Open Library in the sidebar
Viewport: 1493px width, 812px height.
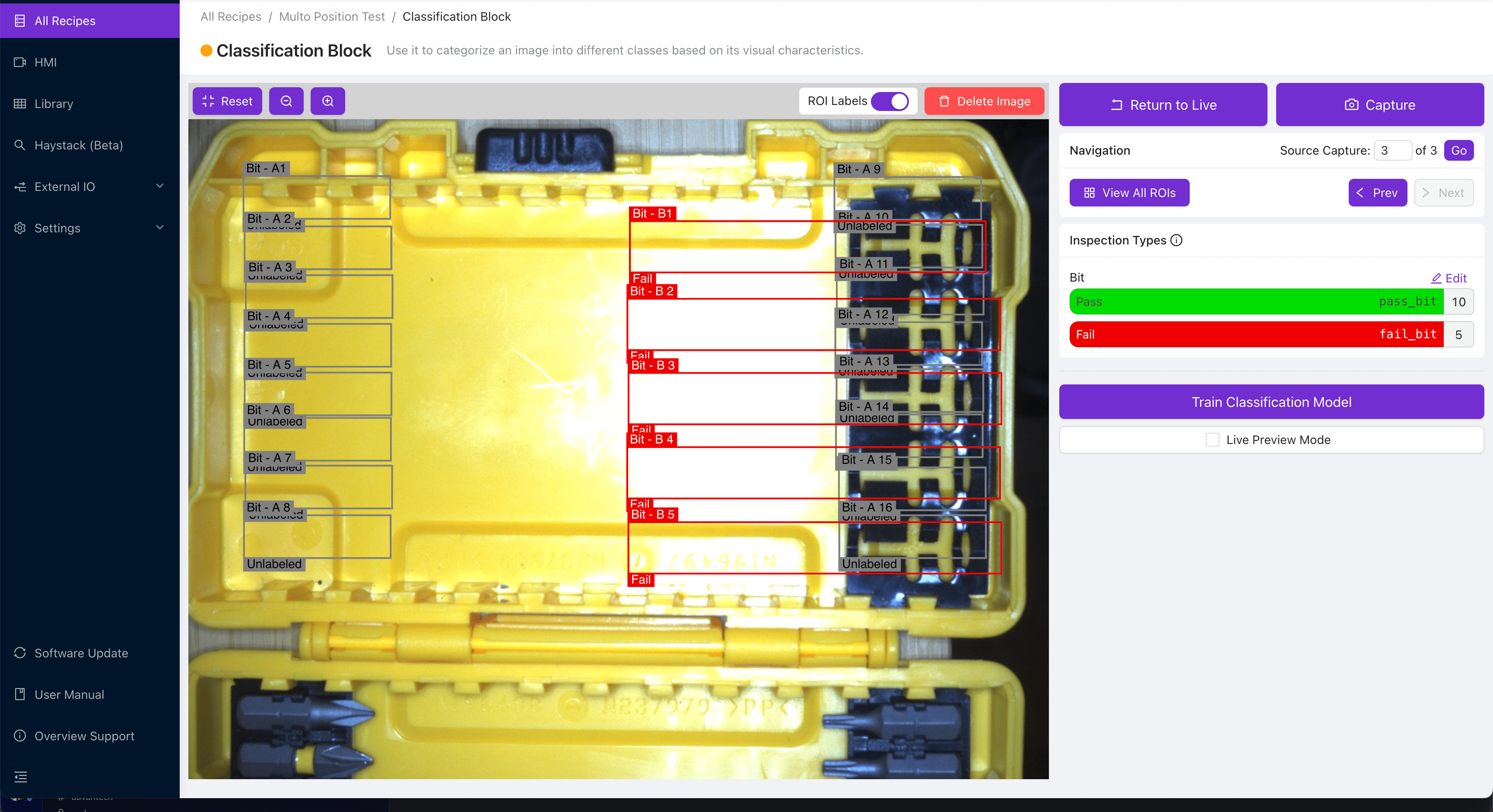click(53, 104)
